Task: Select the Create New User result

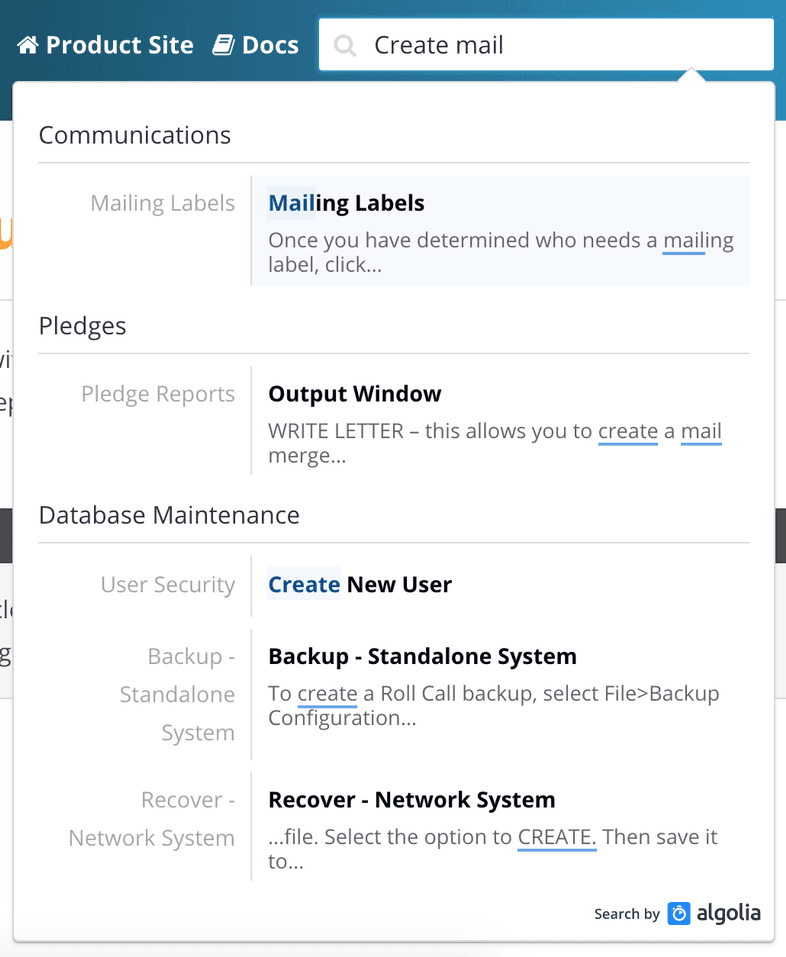Action: (x=360, y=584)
